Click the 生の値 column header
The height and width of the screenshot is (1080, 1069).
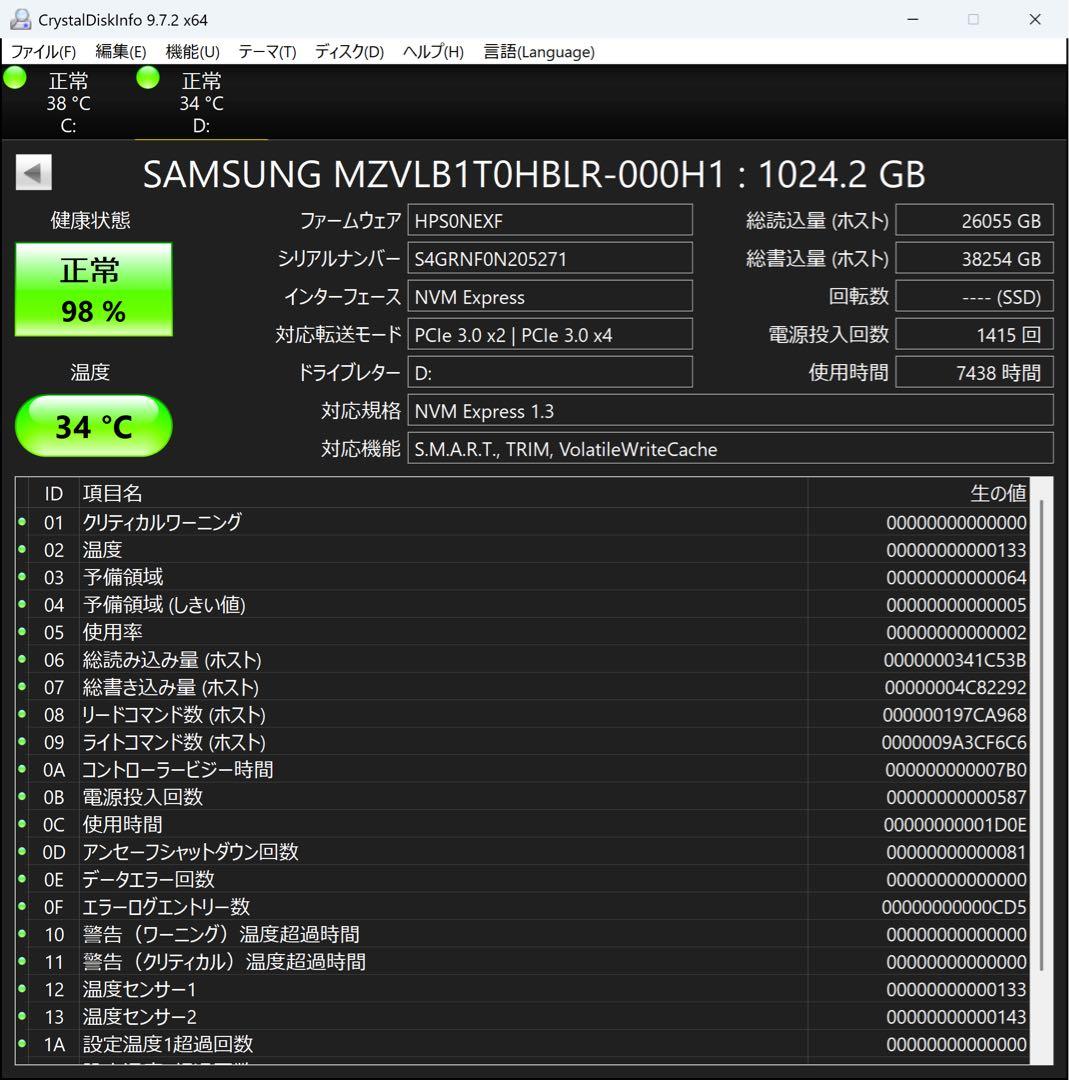pyautogui.click(x=919, y=493)
